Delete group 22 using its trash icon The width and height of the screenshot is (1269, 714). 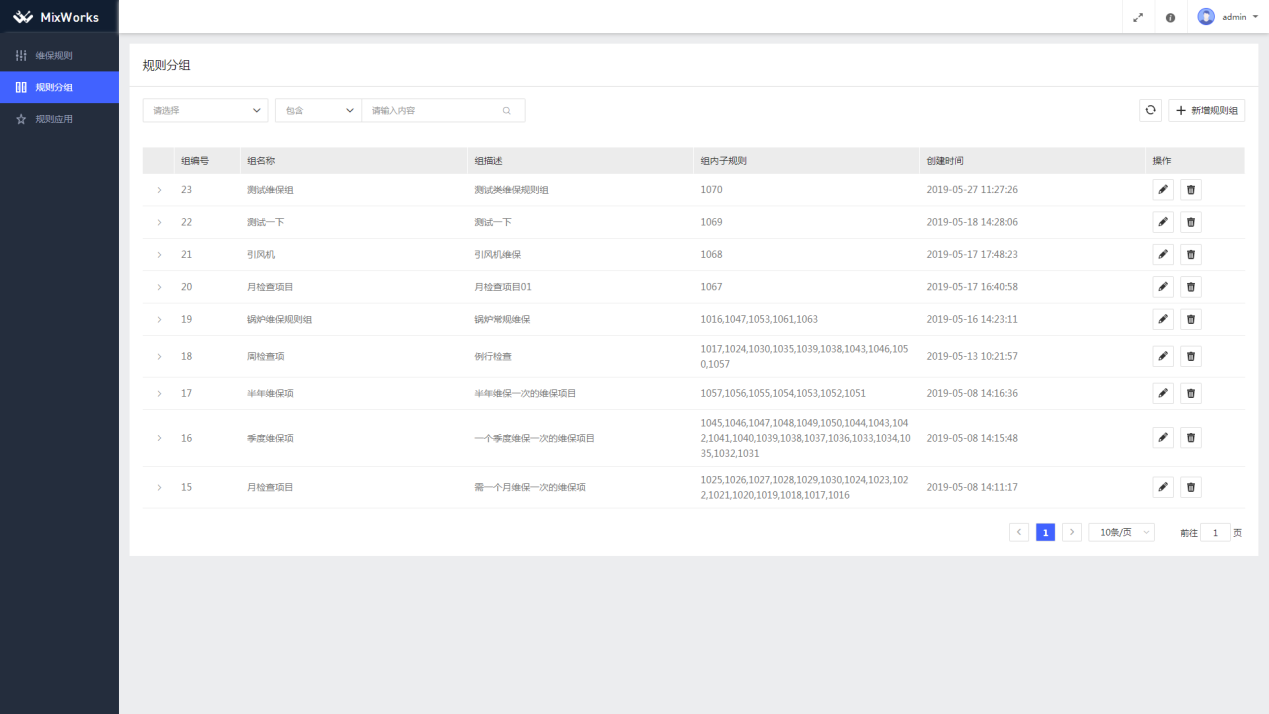tap(1190, 222)
